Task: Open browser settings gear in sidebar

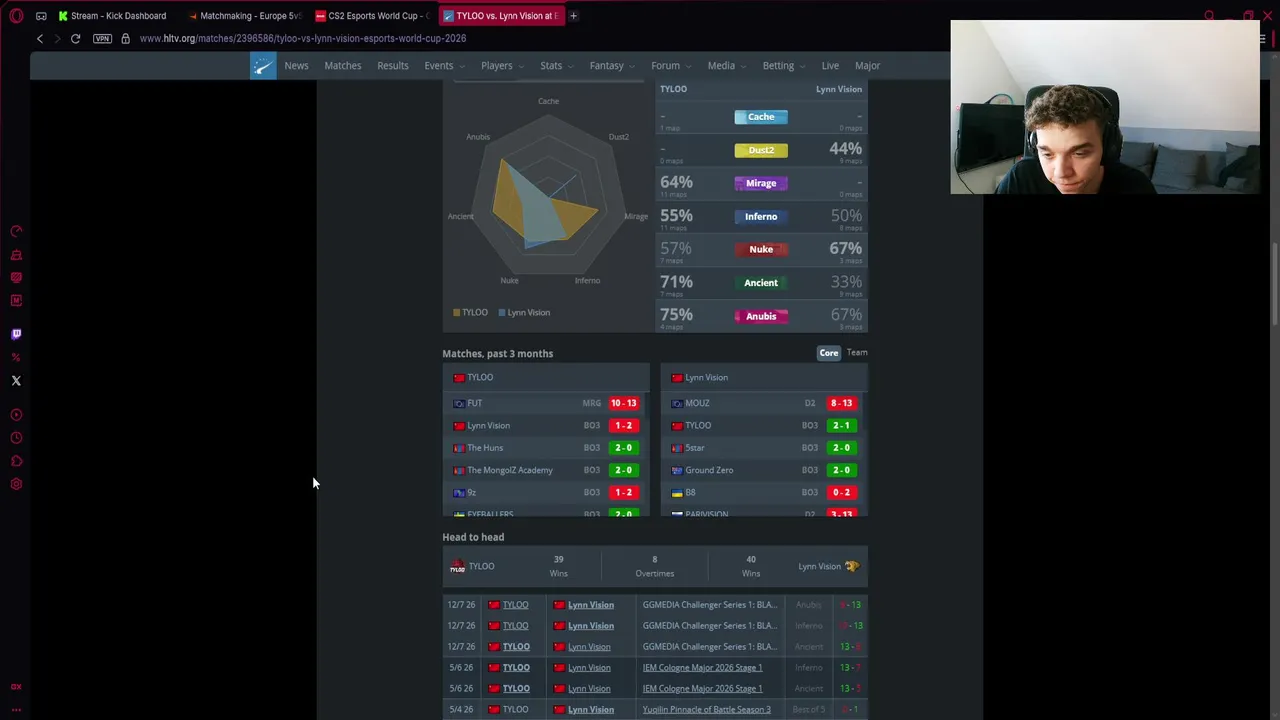Action: [16, 484]
